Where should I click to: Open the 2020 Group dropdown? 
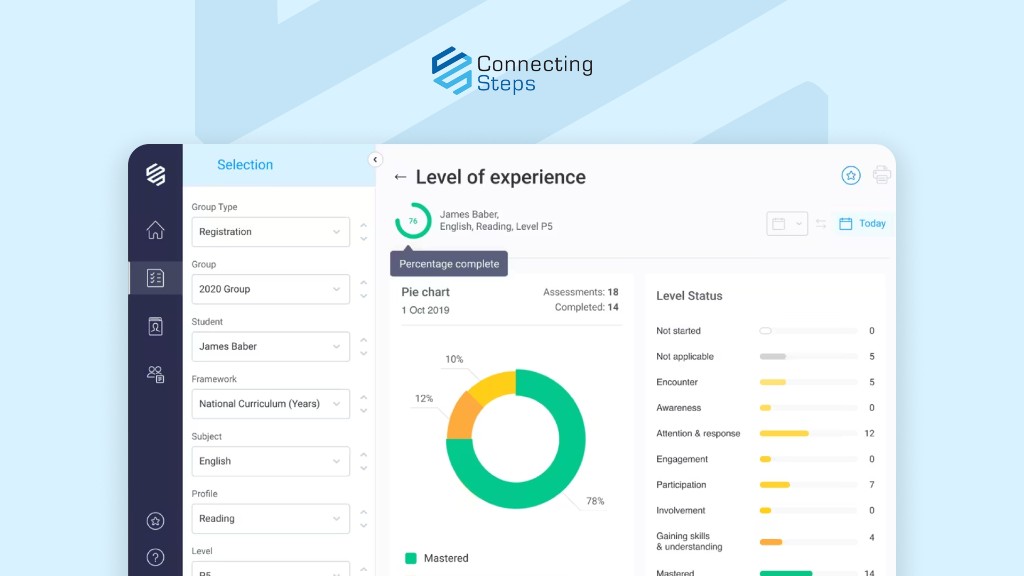[270, 289]
